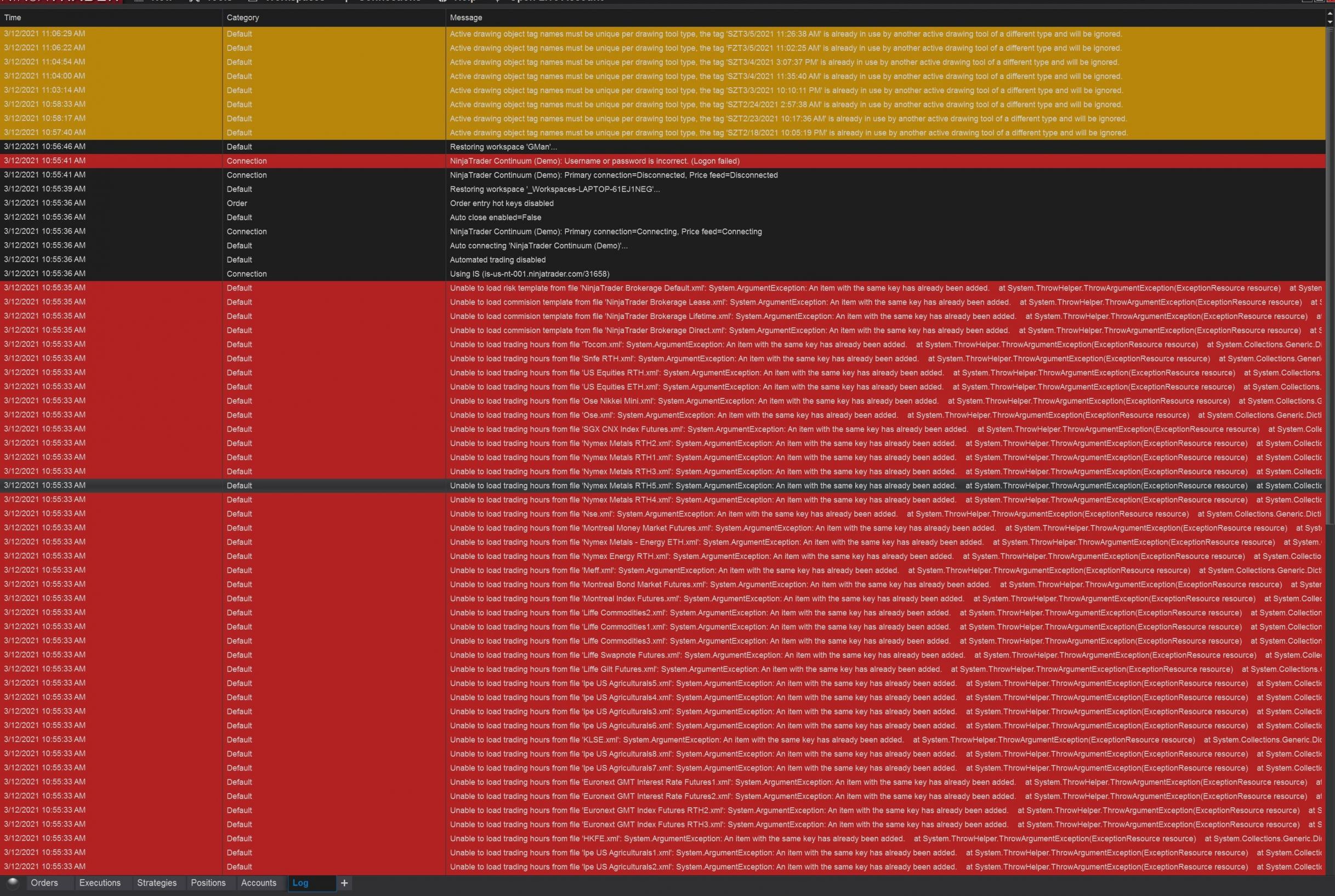Select the Nymex Metals RTH4.xml error row
The width and height of the screenshot is (1335, 896).
[662, 500]
